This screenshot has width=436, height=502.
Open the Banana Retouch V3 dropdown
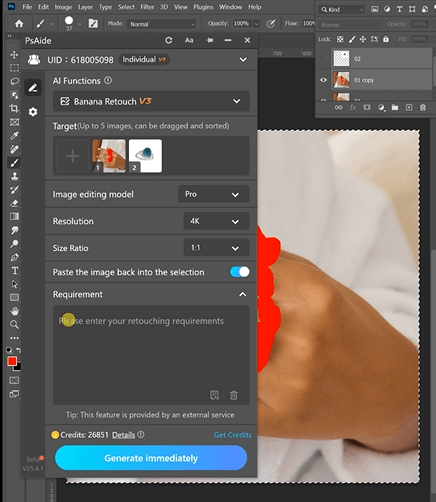pos(151,101)
